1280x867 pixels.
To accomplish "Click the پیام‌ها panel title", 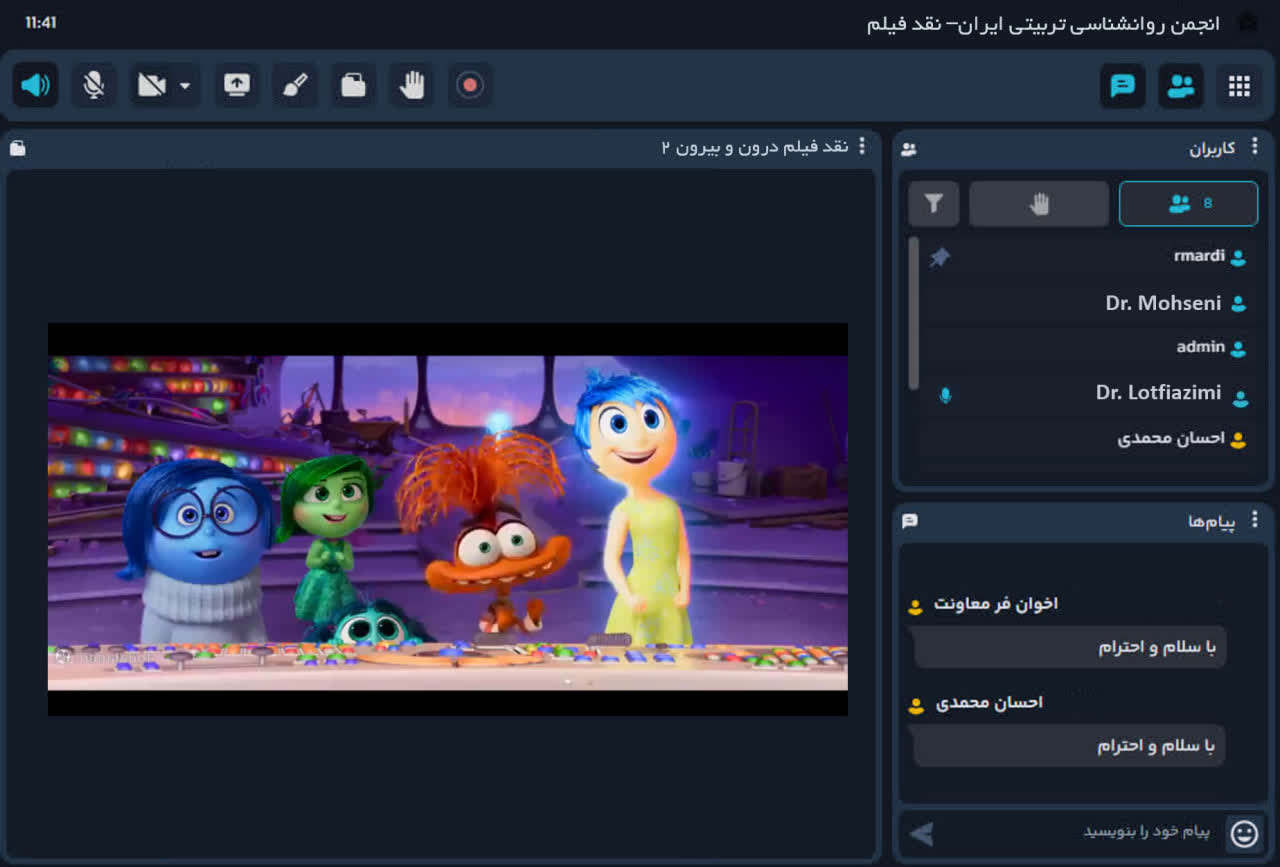I will point(1211,521).
